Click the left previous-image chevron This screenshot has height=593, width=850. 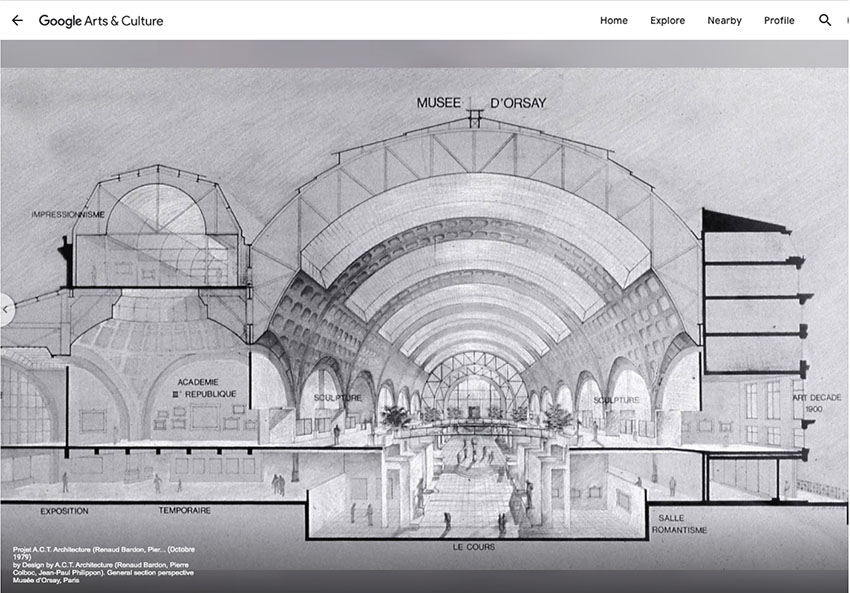click(x=6, y=309)
